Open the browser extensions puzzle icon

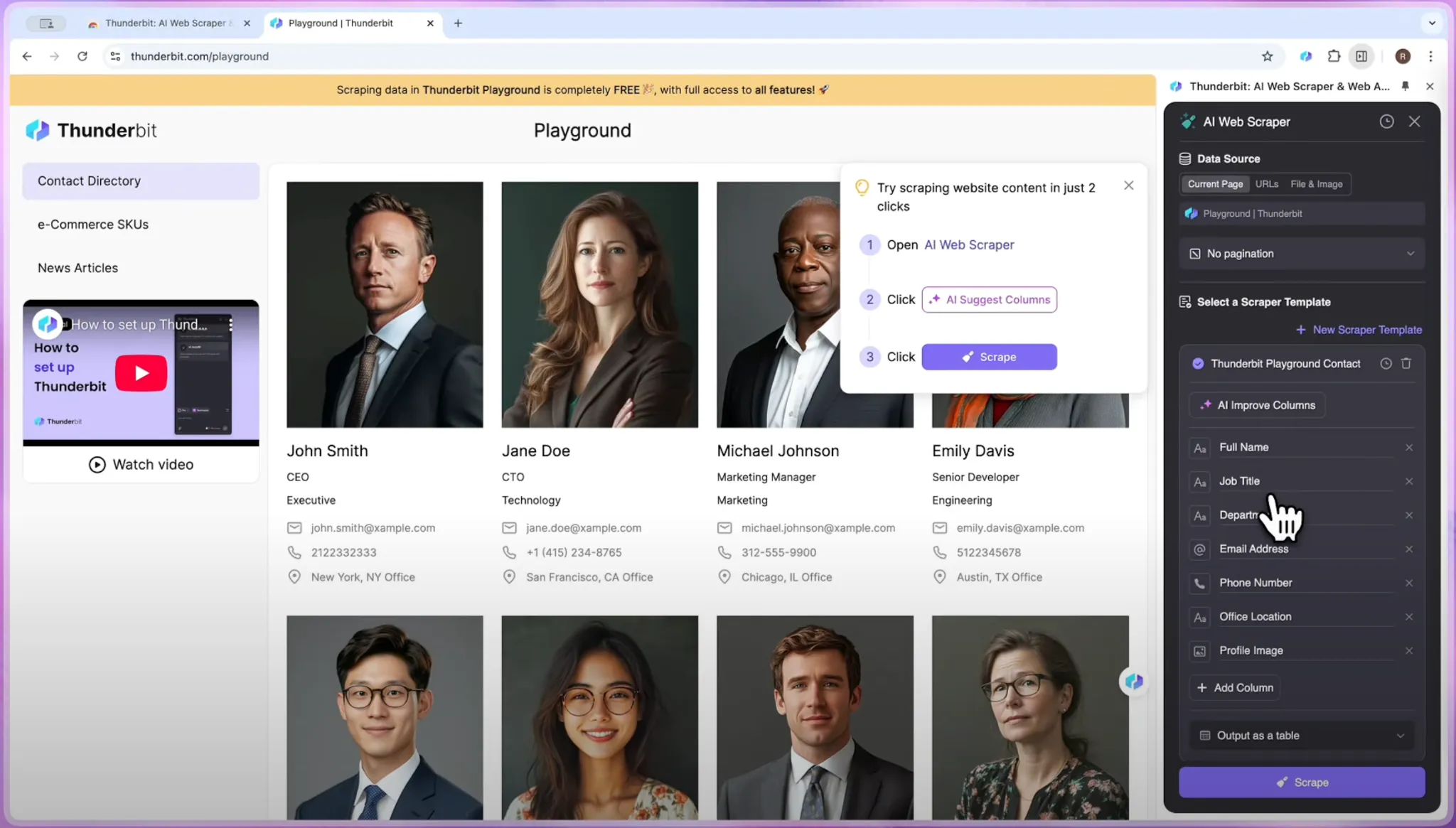point(1334,56)
